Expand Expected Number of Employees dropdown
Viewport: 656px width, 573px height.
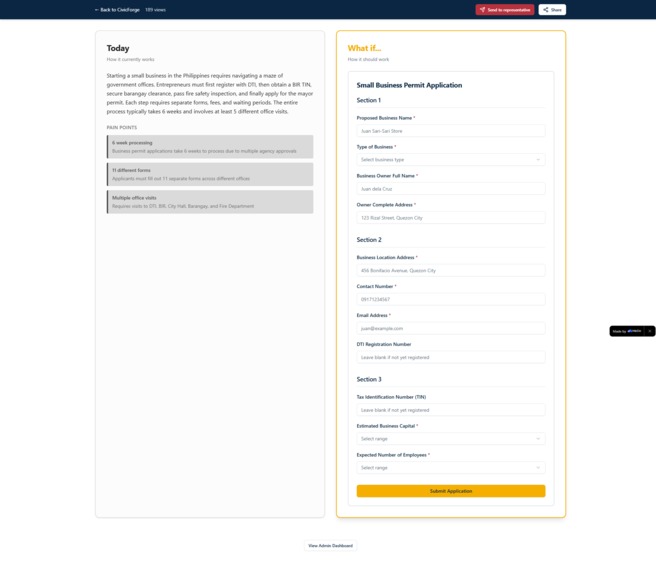pyautogui.click(x=451, y=468)
